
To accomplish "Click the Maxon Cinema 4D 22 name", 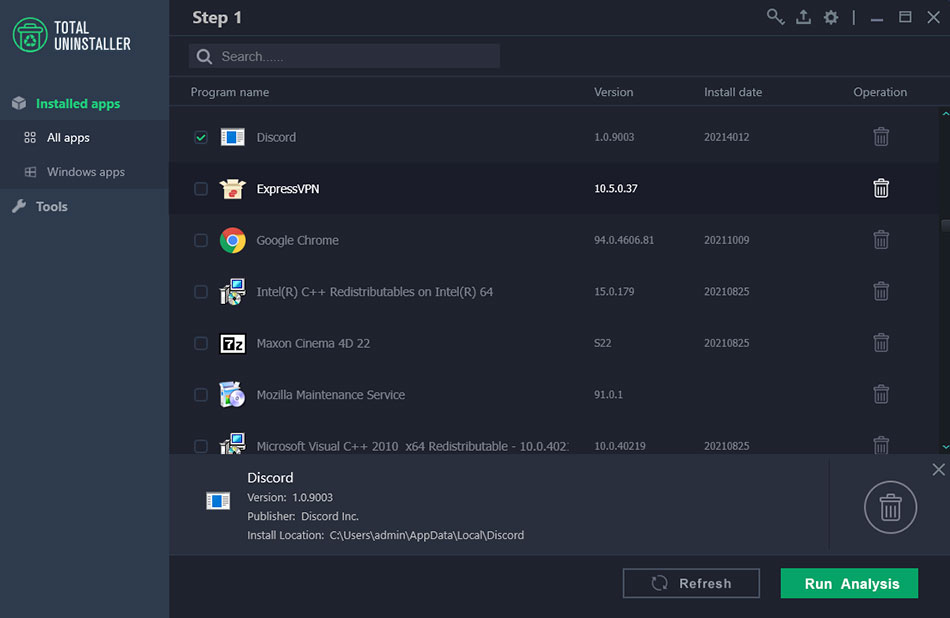I will (313, 343).
